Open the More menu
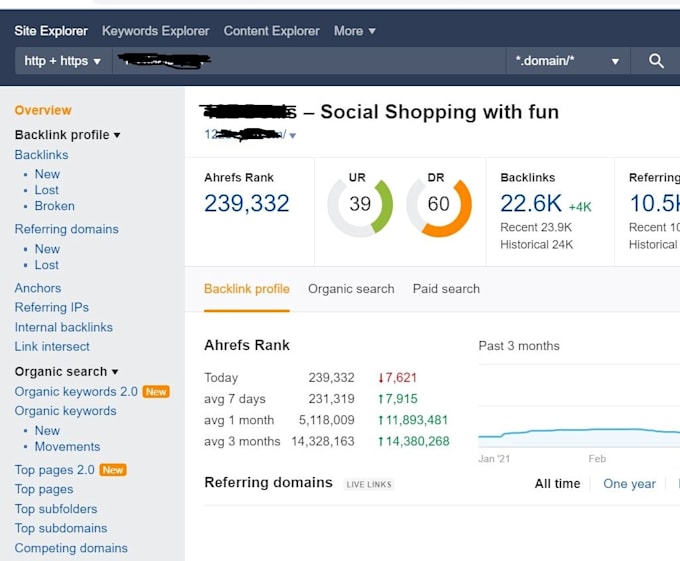The width and height of the screenshot is (680, 561). [x=354, y=31]
